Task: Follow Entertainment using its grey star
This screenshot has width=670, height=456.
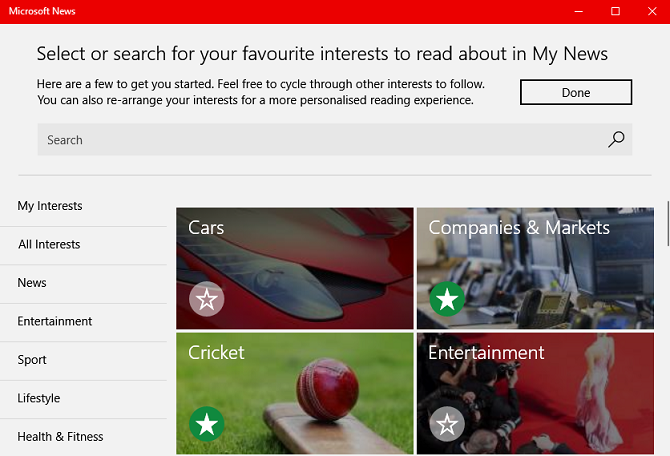Action: point(447,424)
